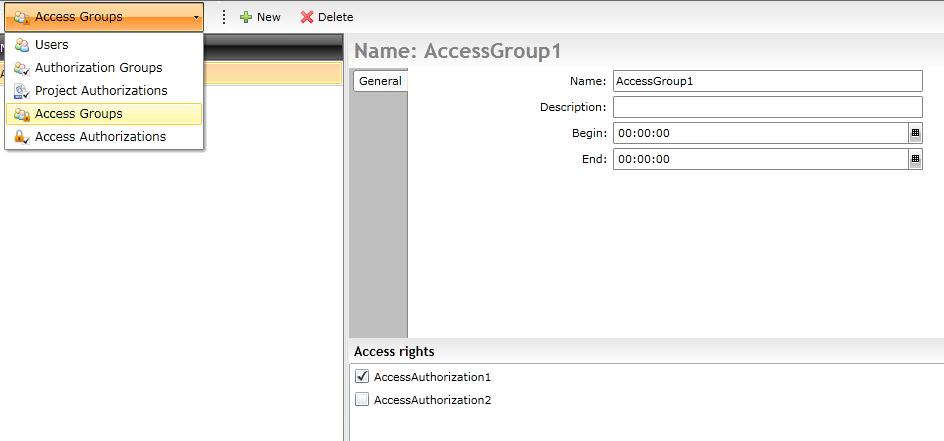Open the Begin time picker icon
944x441 pixels.
(915, 133)
